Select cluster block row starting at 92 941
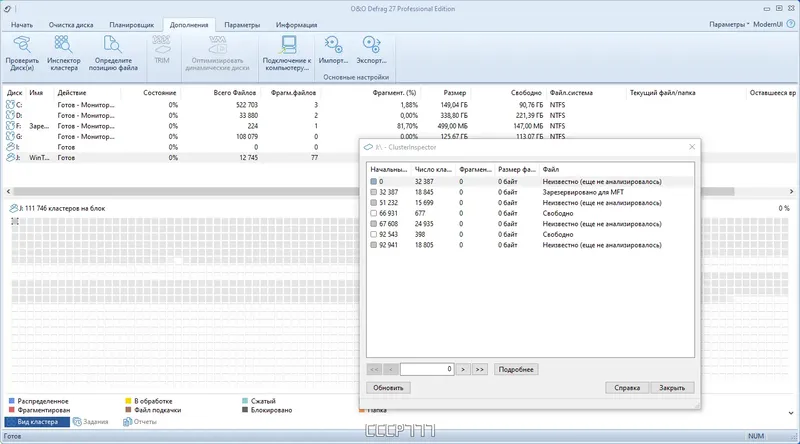800x444 pixels. [530, 245]
